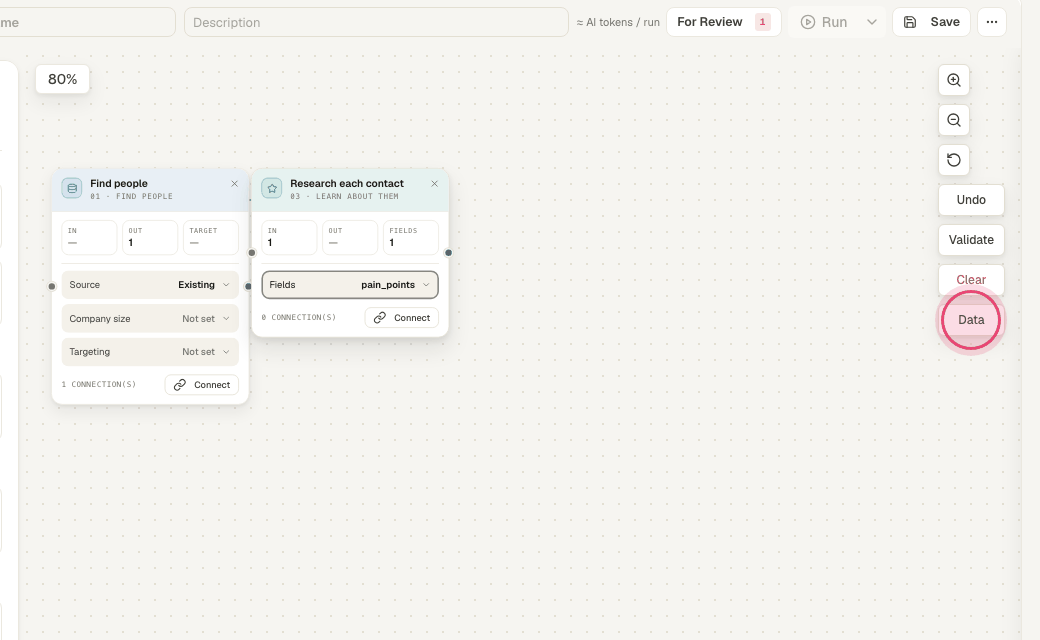Open the three-dot more options menu
This screenshot has height=640, width=1040.
tap(992, 22)
